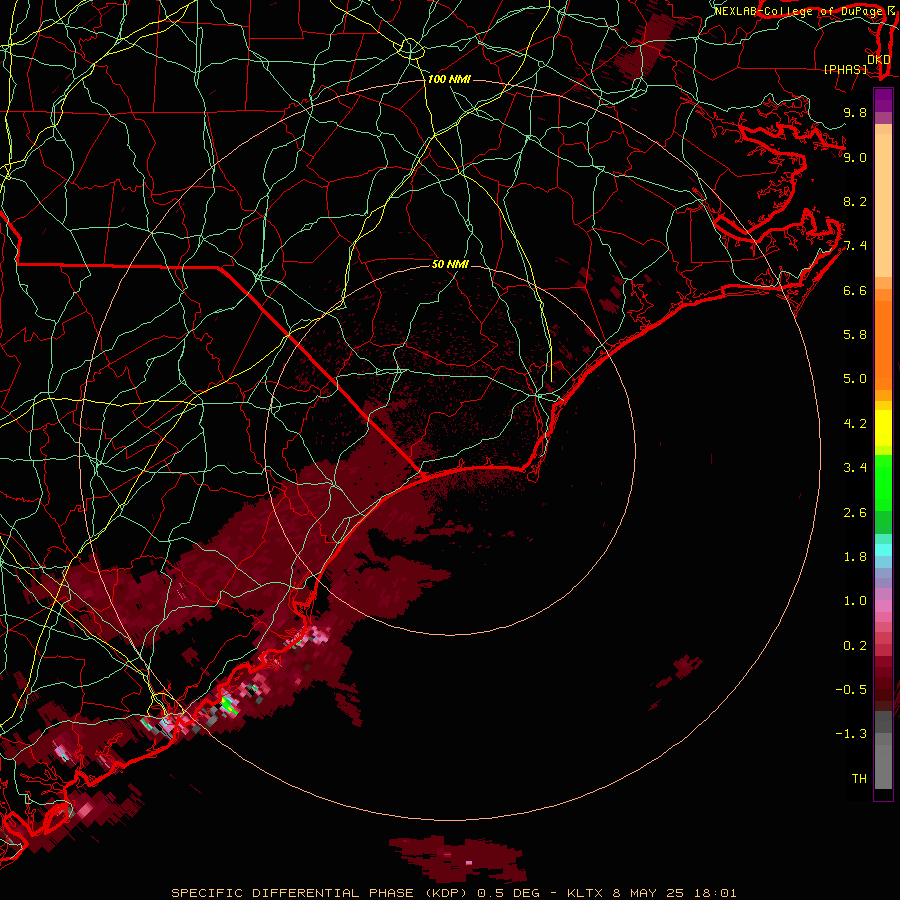
Task: Click the 5.0 legend value
Action: click(x=855, y=379)
